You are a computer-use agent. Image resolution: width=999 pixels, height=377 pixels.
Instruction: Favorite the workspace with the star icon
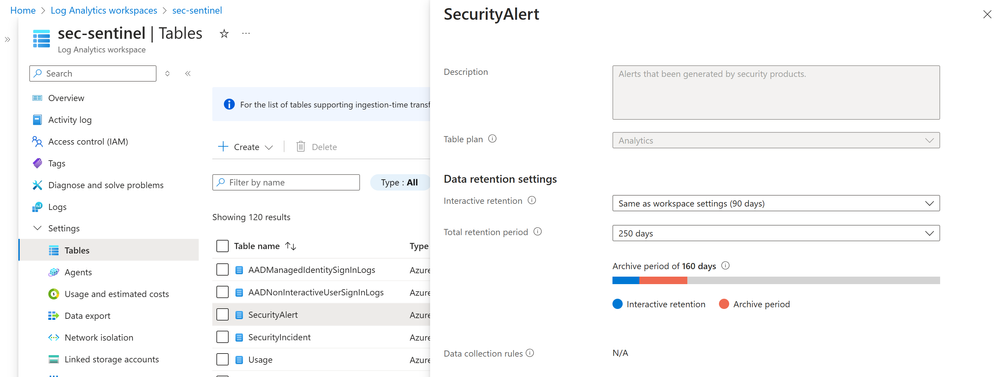(x=224, y=34)
